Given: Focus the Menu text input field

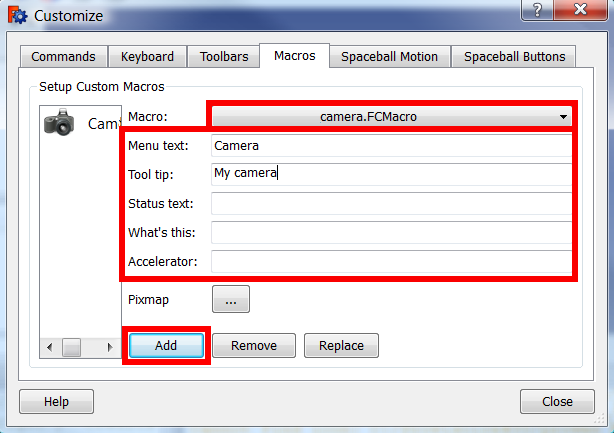Looking at the screenshot, I should click(391, 146).
